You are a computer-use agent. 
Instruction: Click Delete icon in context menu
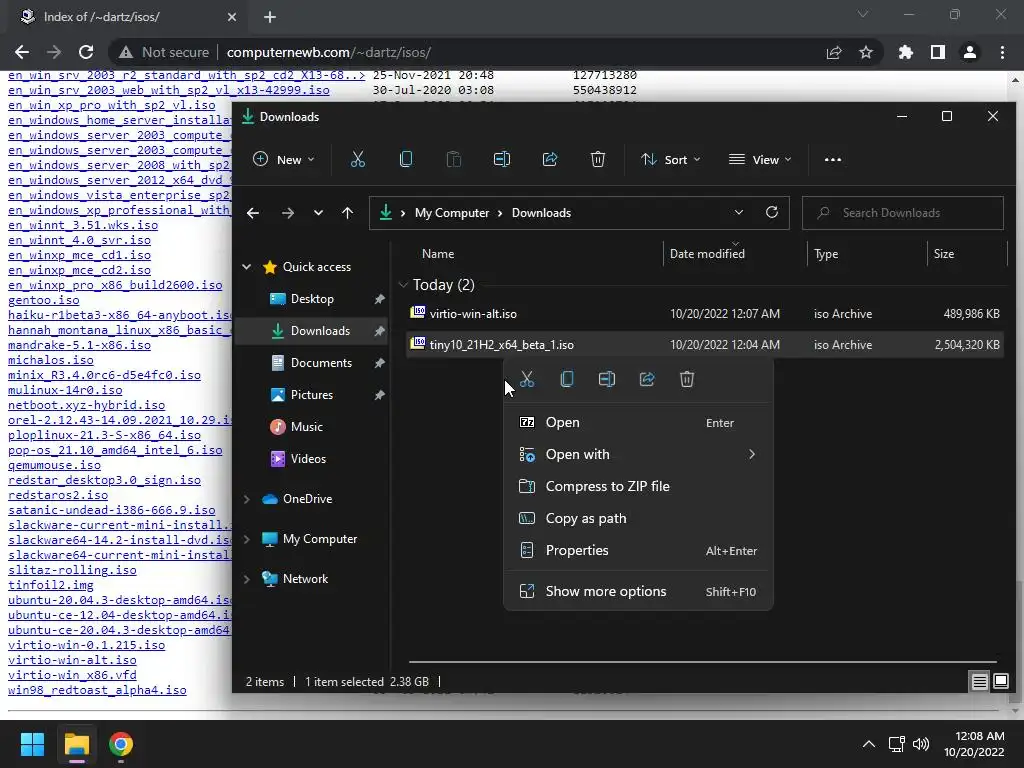[686, 379]
